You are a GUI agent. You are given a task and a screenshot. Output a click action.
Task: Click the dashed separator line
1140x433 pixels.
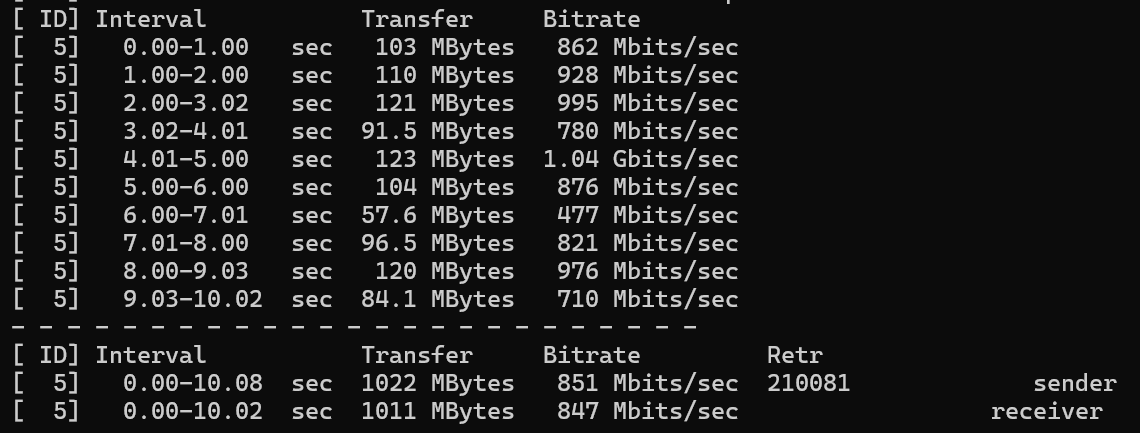(x=355, y=328)
